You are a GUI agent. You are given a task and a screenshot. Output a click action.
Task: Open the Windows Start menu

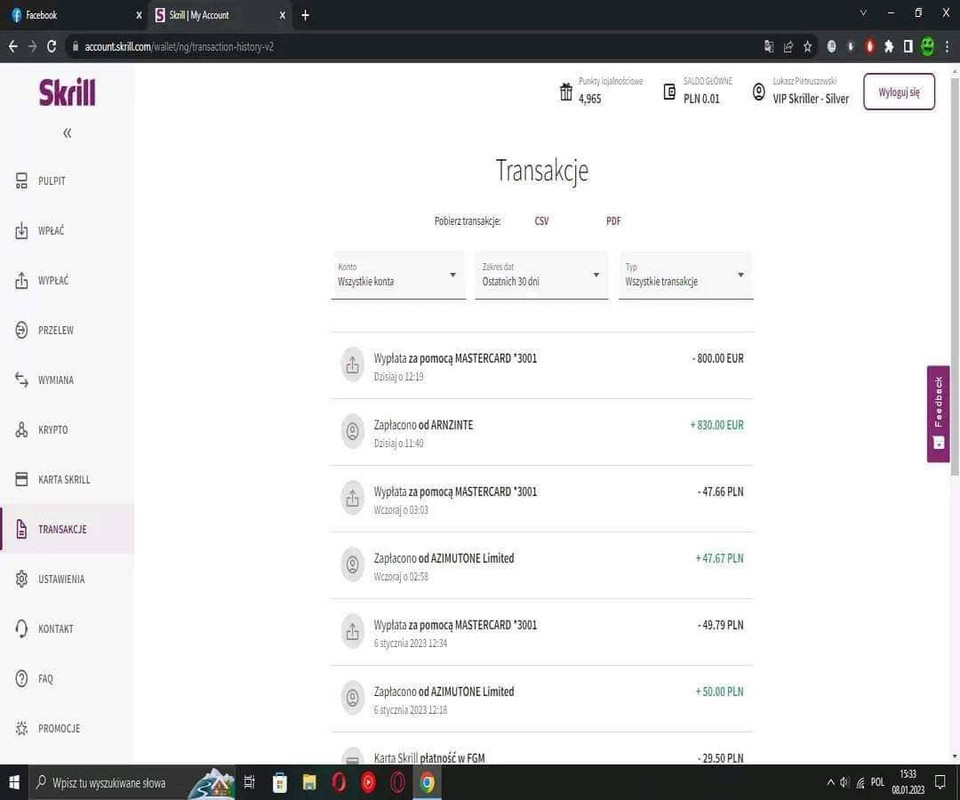(13, 782)
